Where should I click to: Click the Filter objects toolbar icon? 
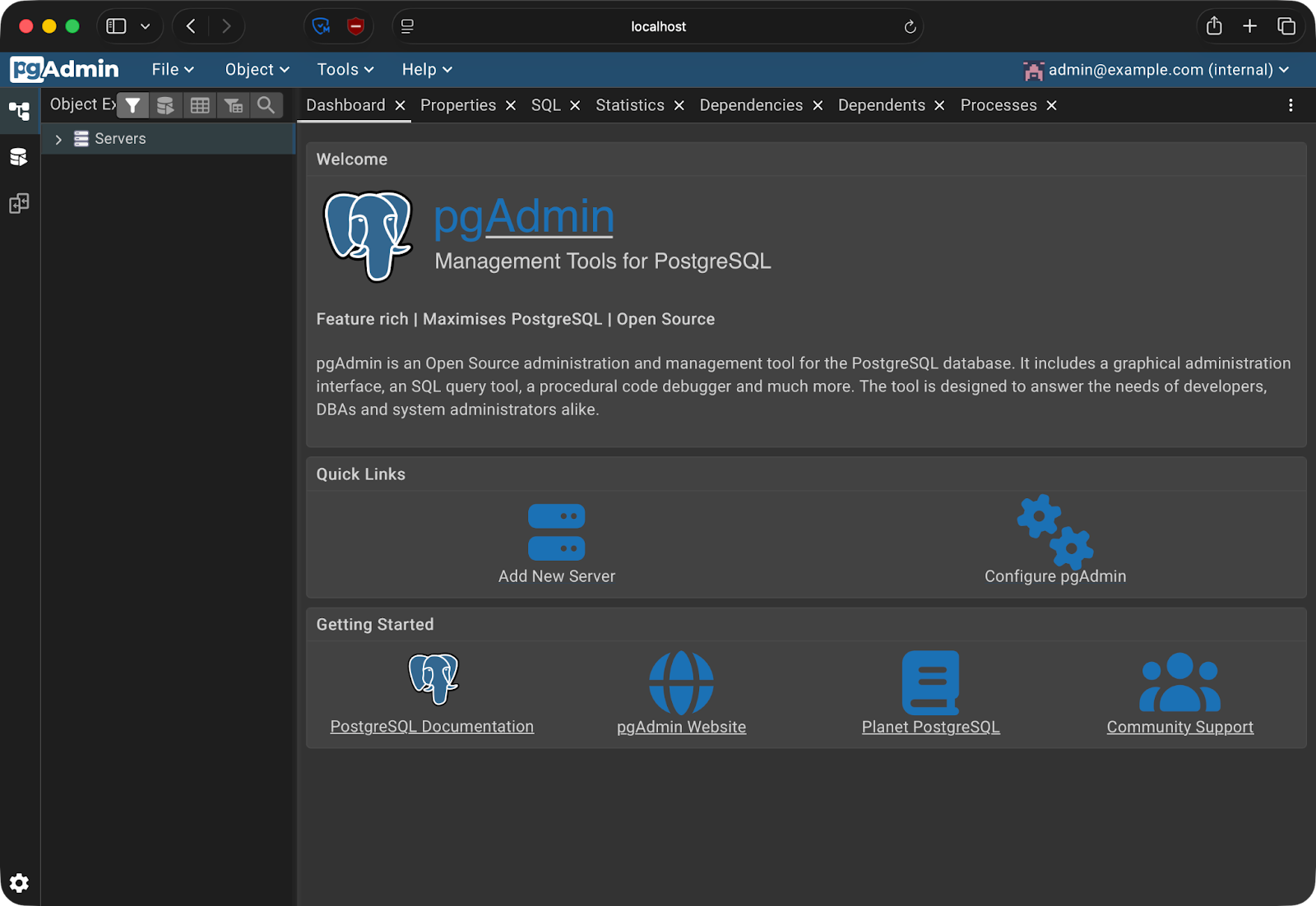point(132,105)
